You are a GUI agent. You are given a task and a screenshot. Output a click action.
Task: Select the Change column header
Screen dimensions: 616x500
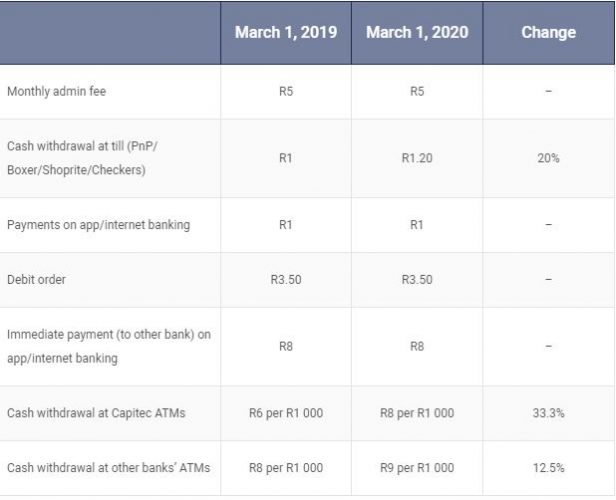pyautogui.click(x=548, y=33)
